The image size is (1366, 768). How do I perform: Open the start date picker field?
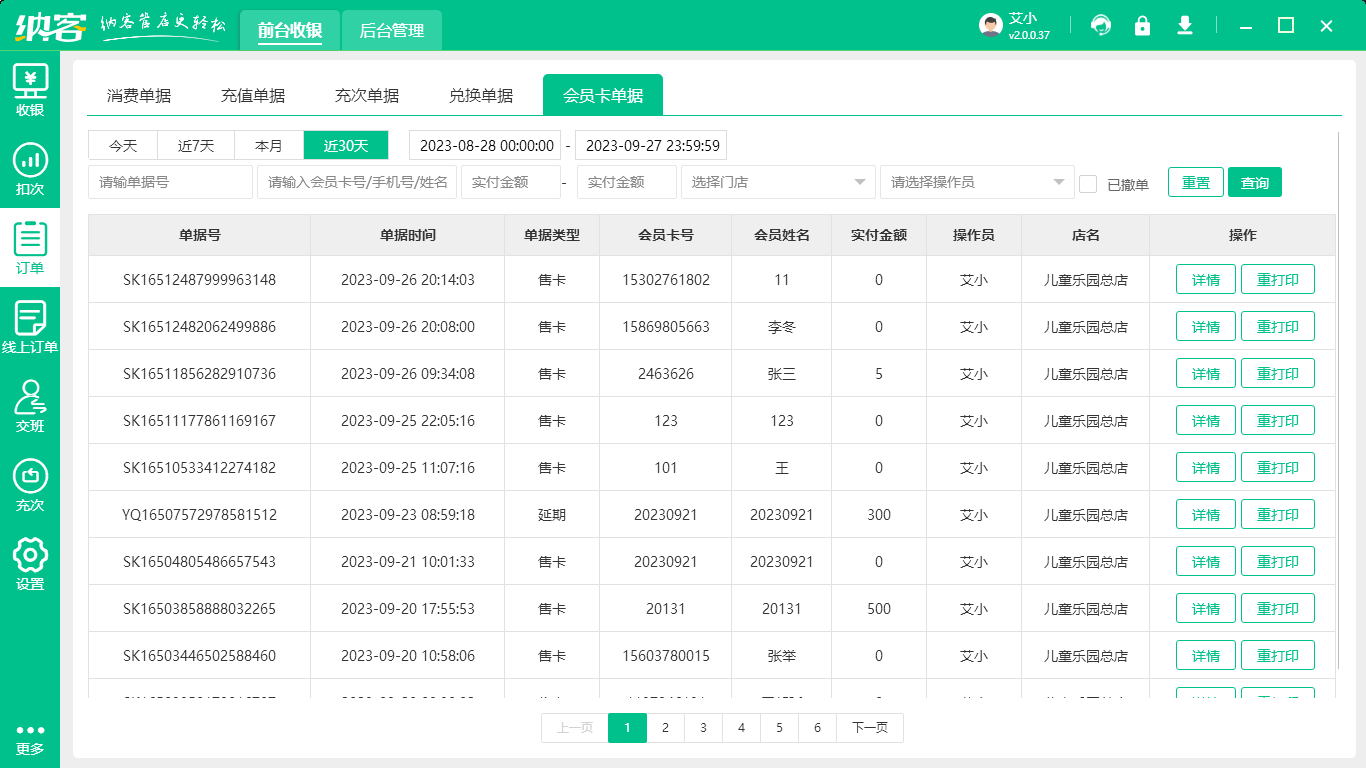(x=485, y=145)
